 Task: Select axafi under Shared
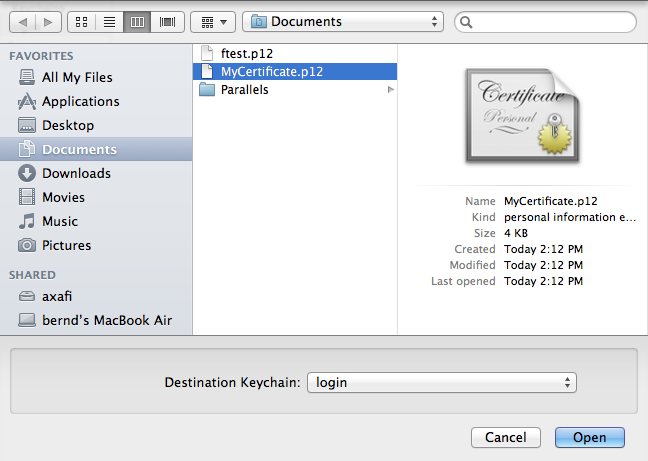(x=57, y=296)
